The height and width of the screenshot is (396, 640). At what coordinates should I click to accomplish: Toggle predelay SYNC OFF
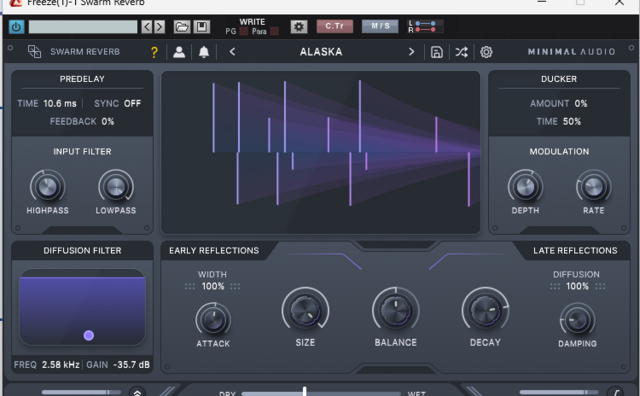(x=132, y=104)
